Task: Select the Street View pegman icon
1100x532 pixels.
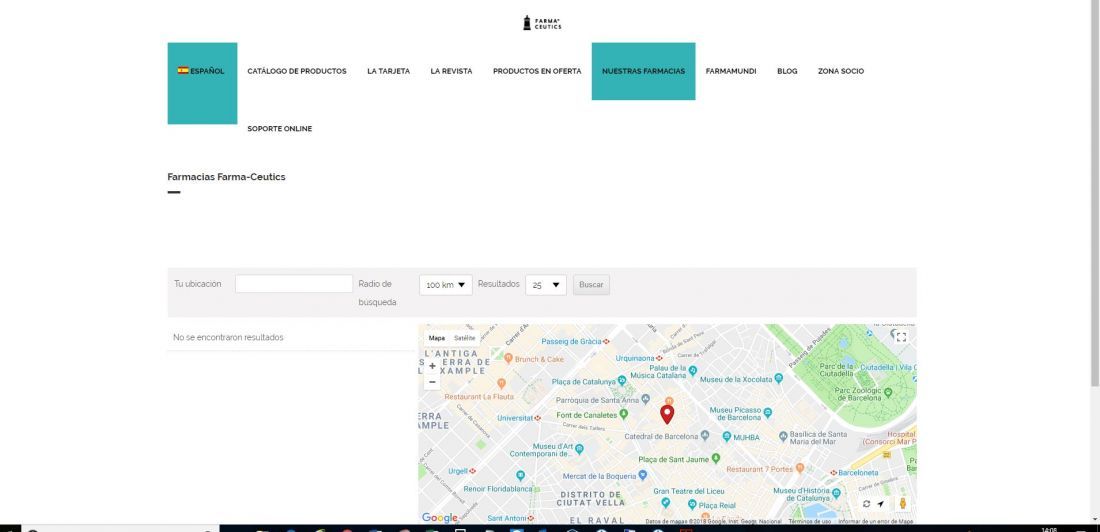Action: coord(903,503)
